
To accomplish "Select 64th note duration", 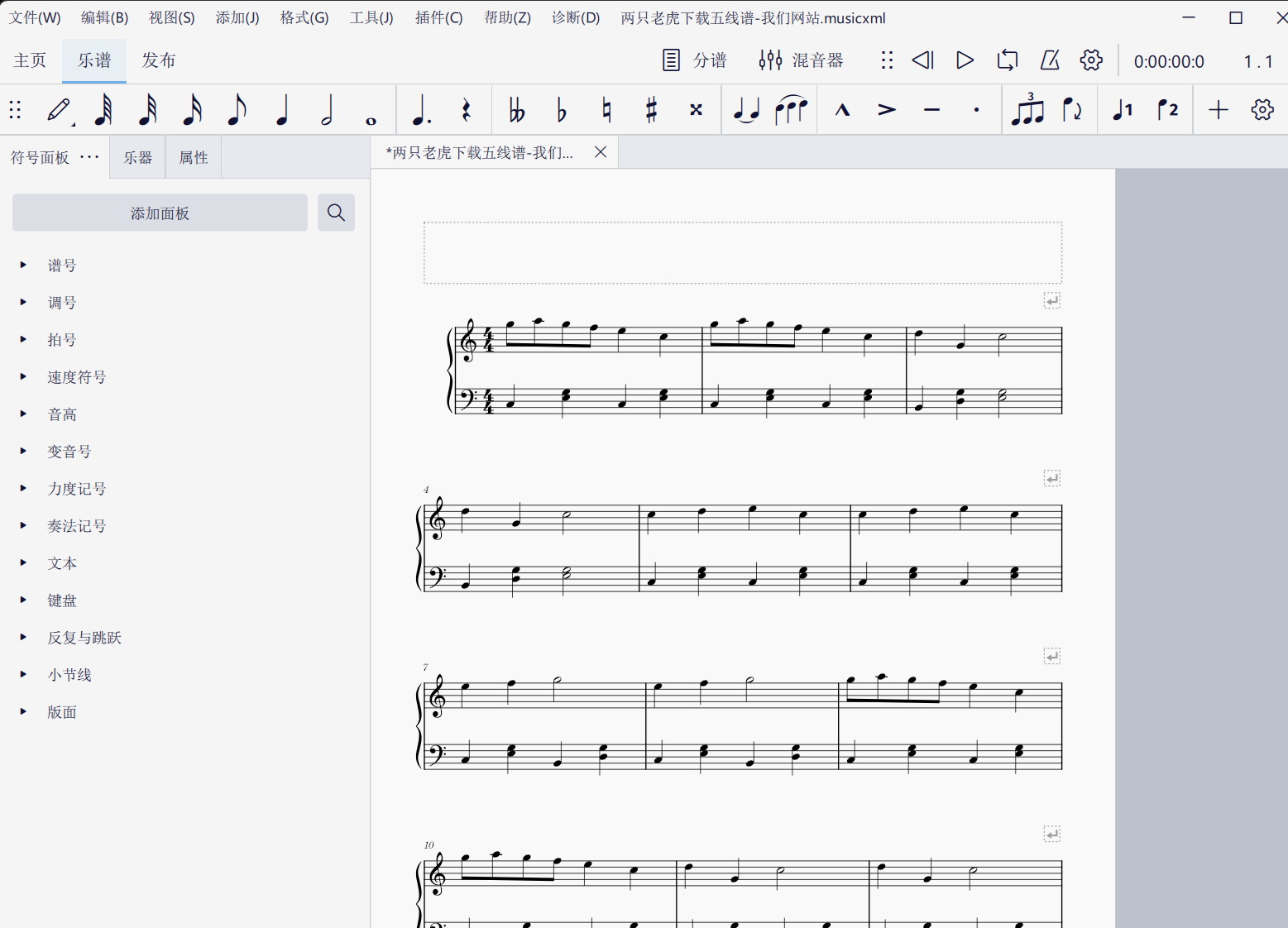I will coord(103,110).
